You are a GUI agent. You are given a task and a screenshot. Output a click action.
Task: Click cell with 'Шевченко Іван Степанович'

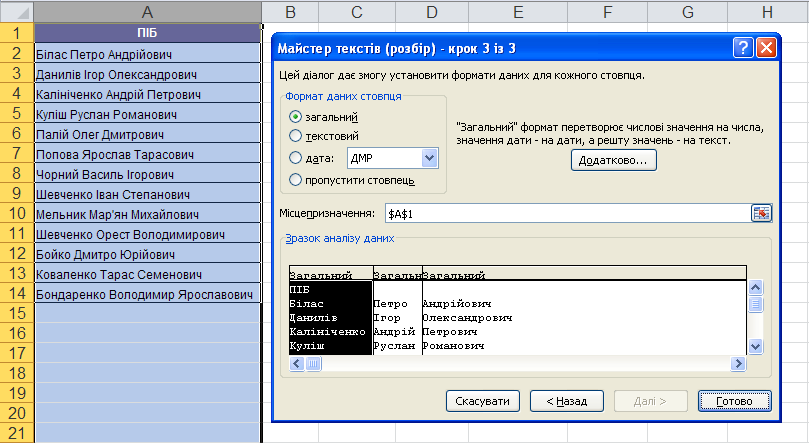[147, 193]
